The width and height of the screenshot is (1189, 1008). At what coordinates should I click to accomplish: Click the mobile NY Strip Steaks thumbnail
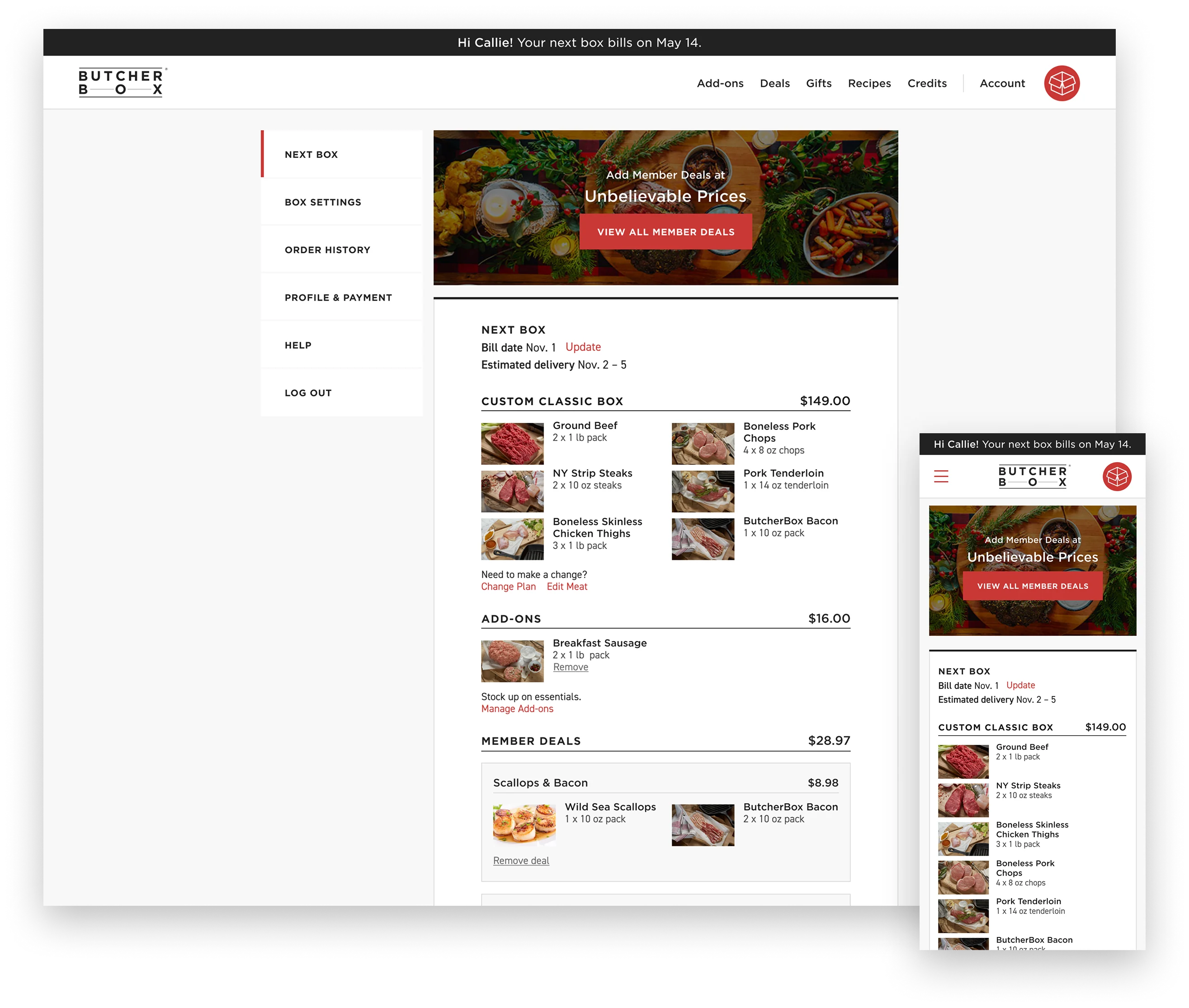[x=963, y=800]
